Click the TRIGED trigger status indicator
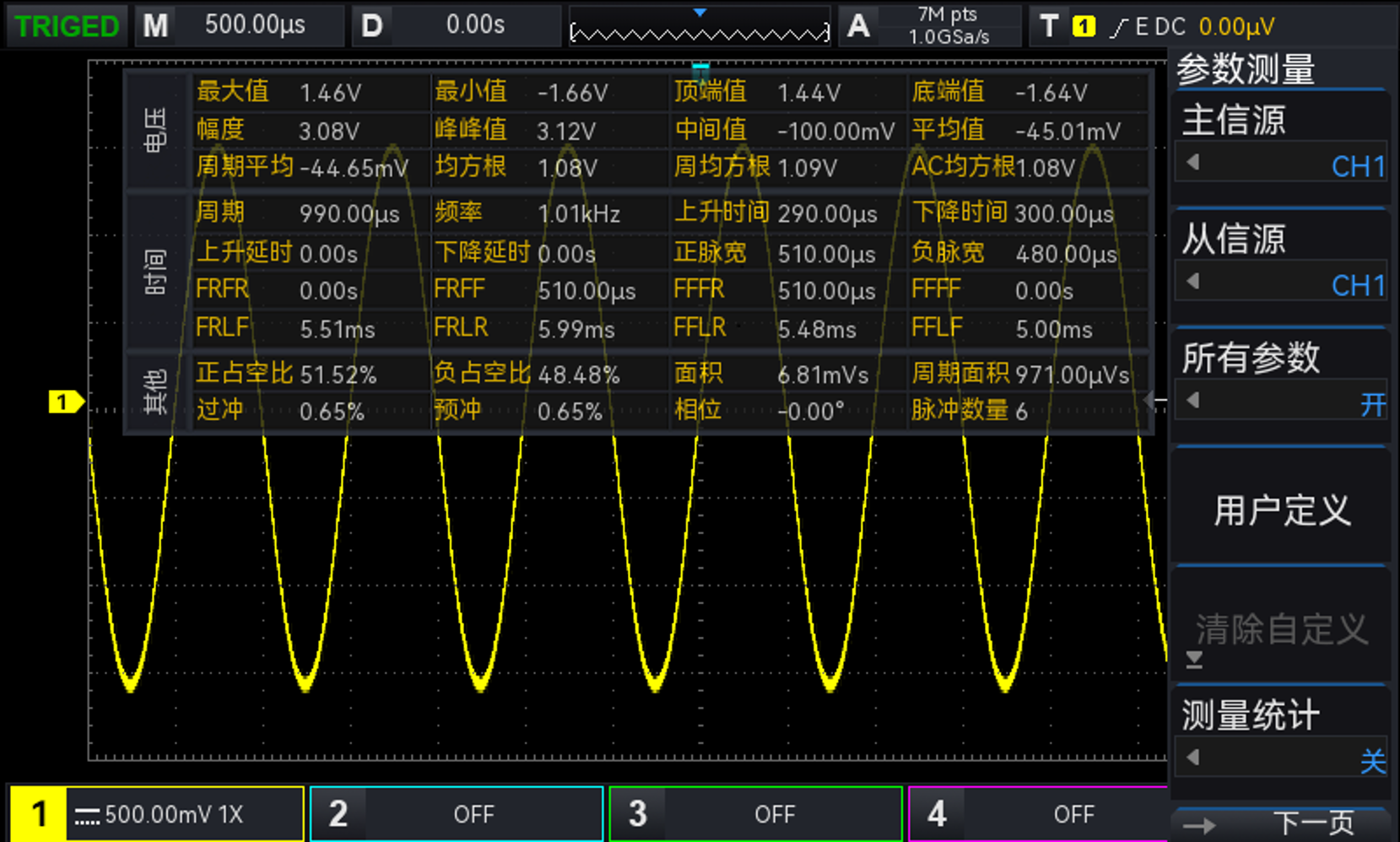Screen dimensions: 1400x842 pos(68,26)
